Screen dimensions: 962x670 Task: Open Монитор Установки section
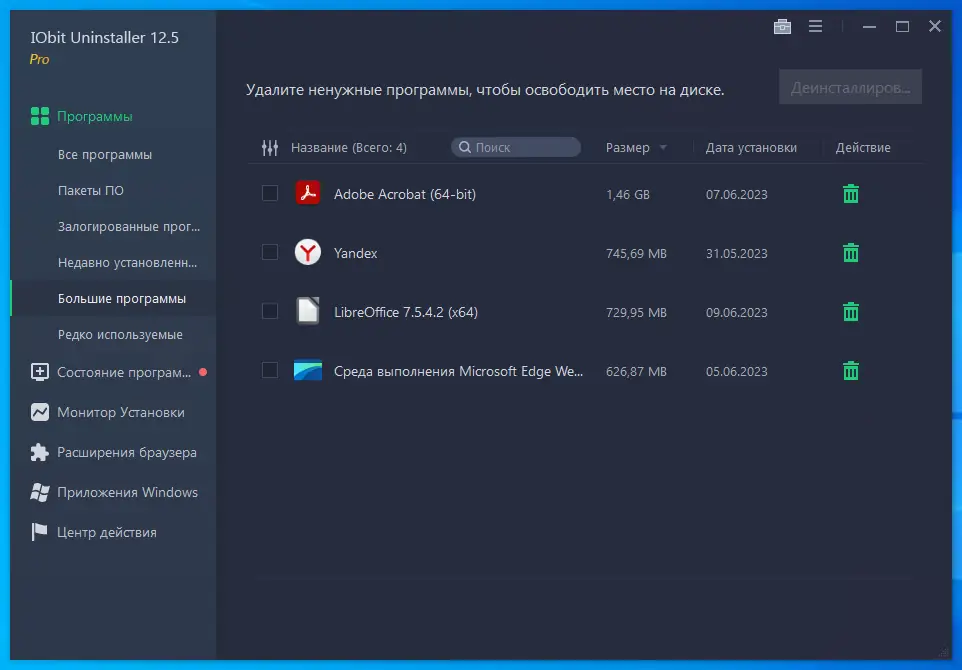(121, 412)
